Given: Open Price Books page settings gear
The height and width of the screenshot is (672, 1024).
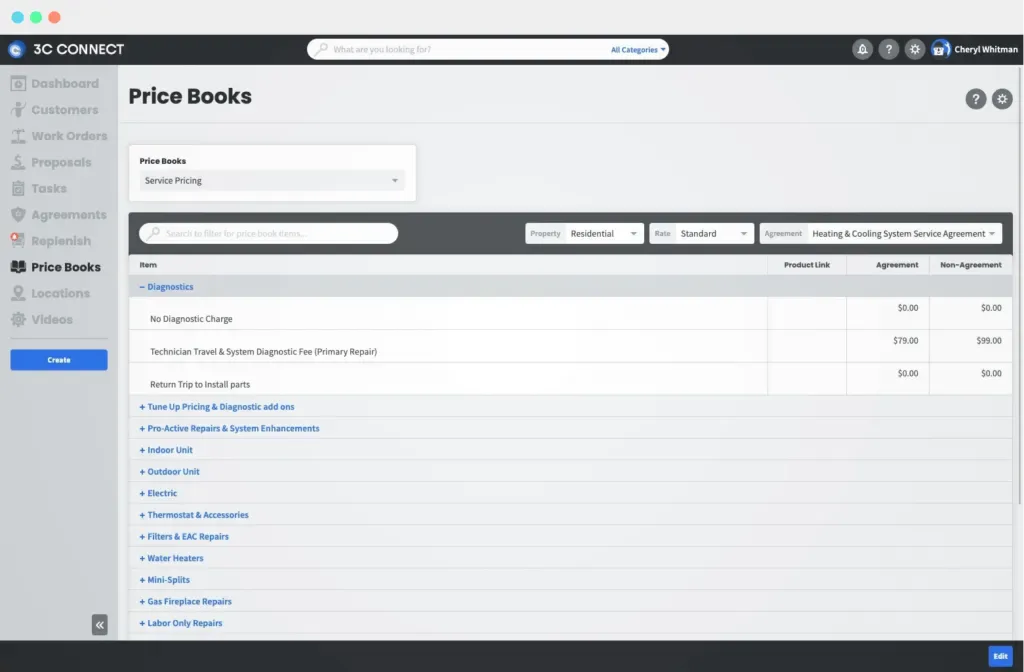Looking at the screenshot, I should pyautogui.click(x=1002, y=99).
